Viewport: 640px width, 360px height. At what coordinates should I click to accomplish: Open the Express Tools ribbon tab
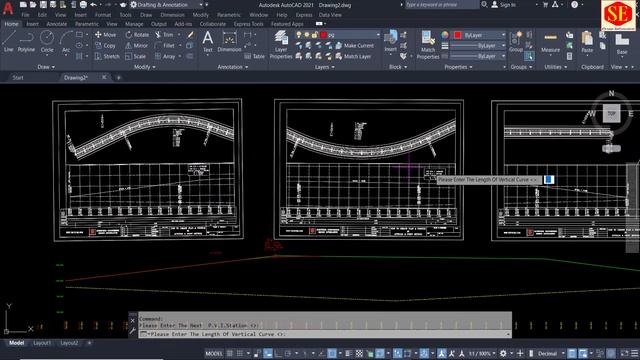(x=248, y=24)
